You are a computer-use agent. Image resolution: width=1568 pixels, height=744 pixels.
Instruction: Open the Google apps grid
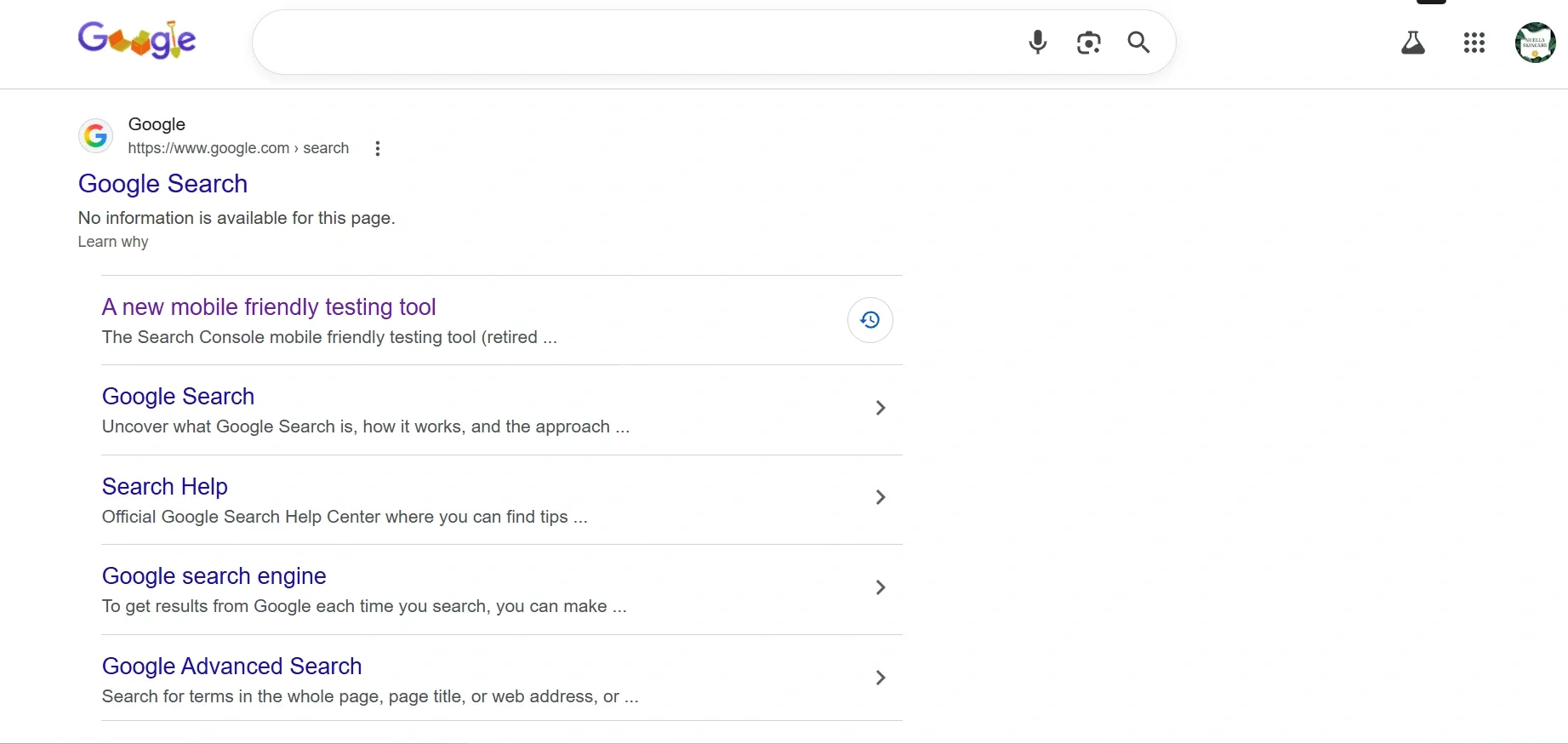coord(1474,43)
